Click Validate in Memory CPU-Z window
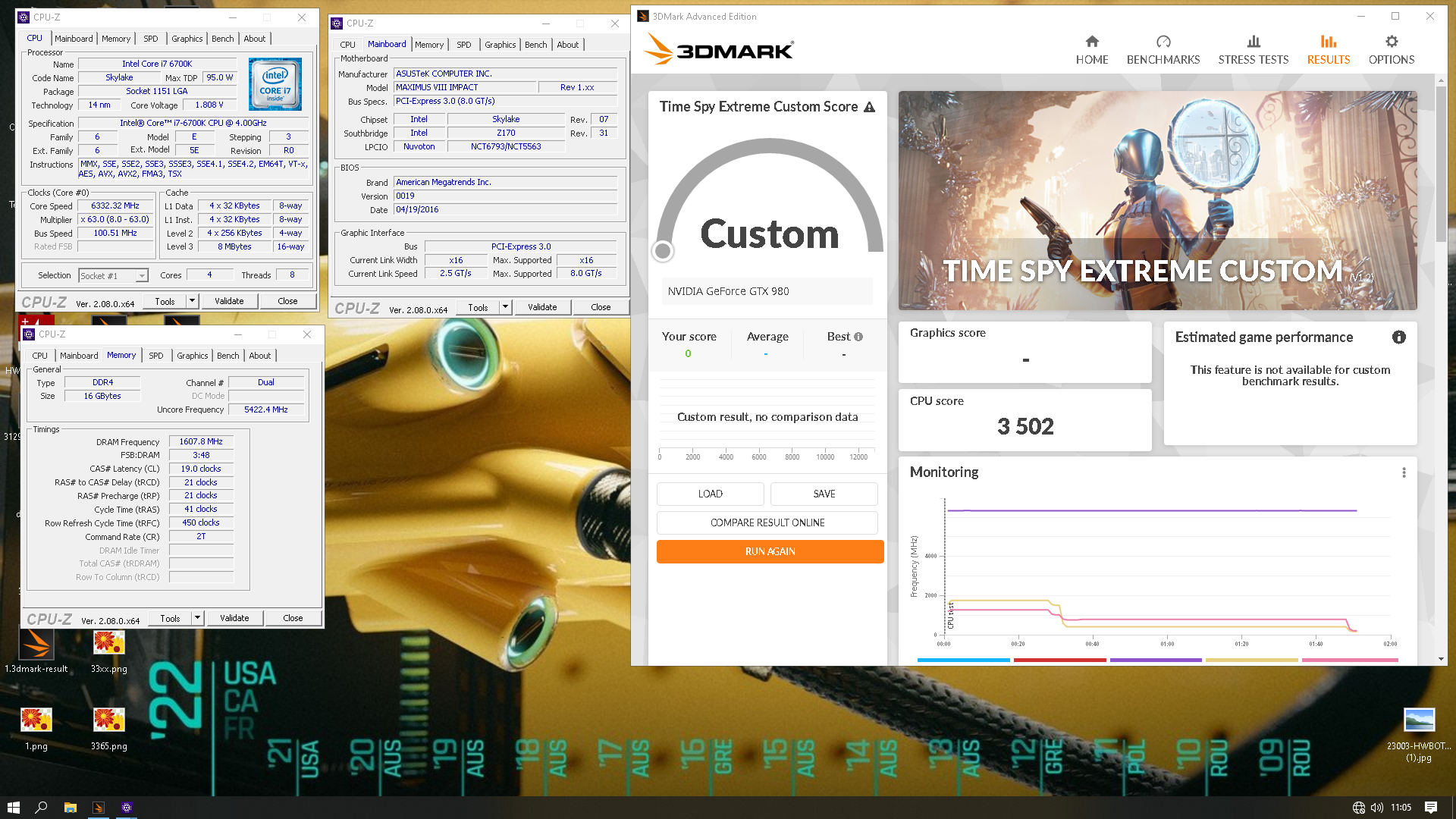The height and width of the screenshot is (819, 1456). tap(234, 618)
